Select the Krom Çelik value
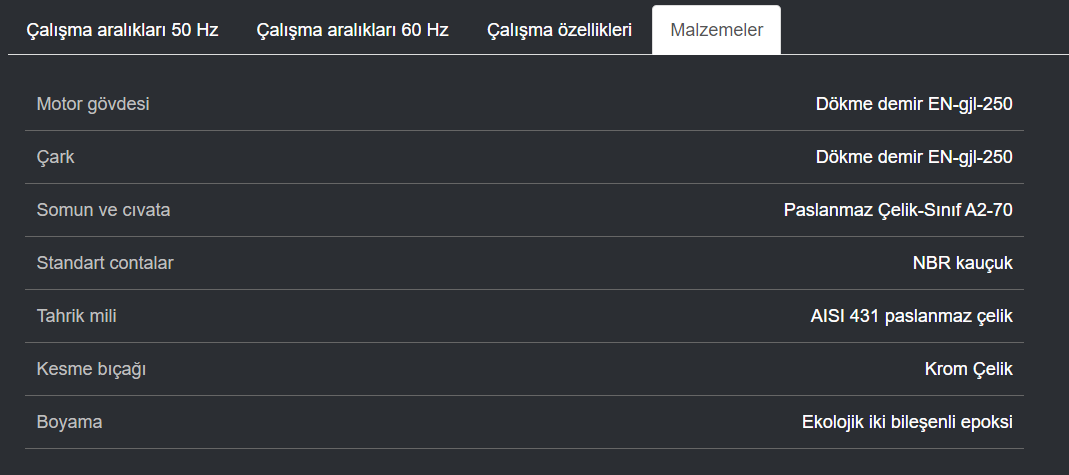This screenshot has height=475, width=1069. coord(969,369)
